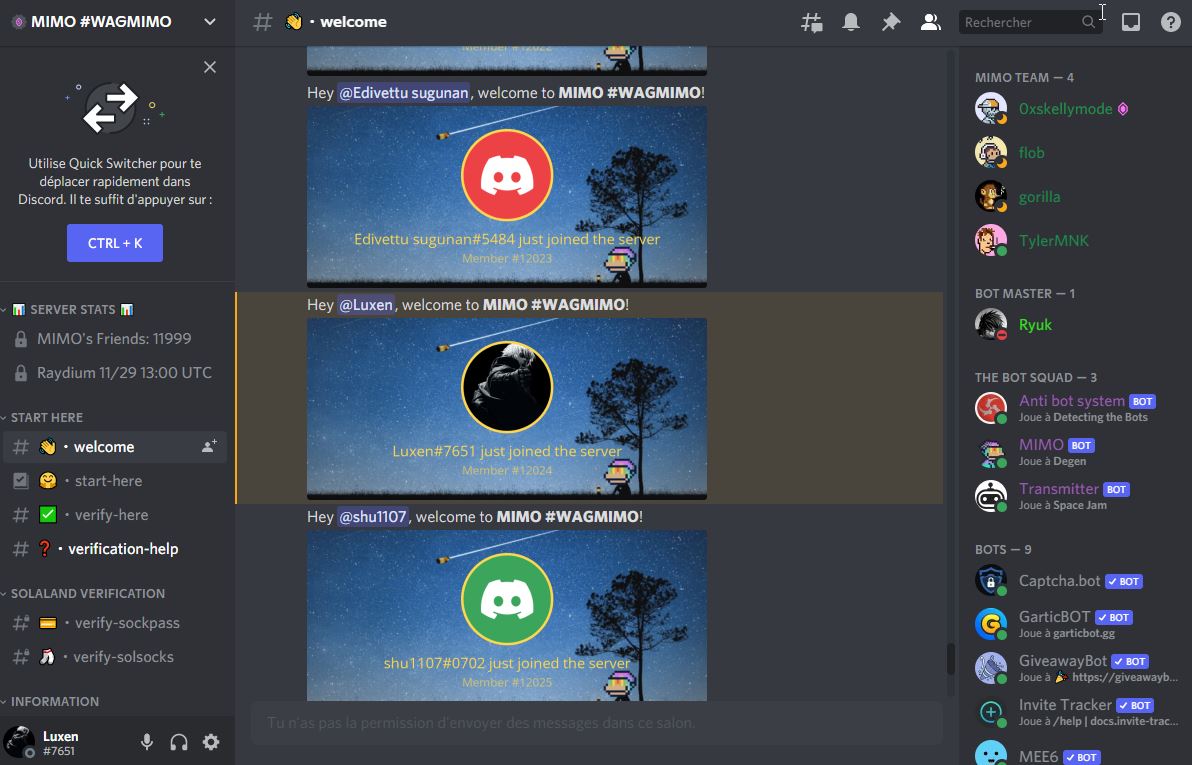Image resolution: width=1192 pixels, height=765 pixels.
Task: Click the @Luxen mention
Action: 366,305
